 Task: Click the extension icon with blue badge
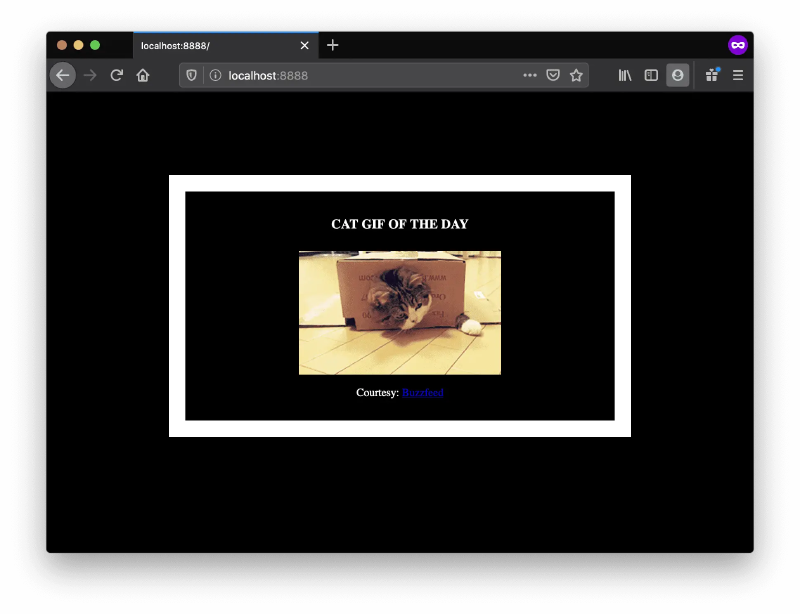(x=712, y=75)
